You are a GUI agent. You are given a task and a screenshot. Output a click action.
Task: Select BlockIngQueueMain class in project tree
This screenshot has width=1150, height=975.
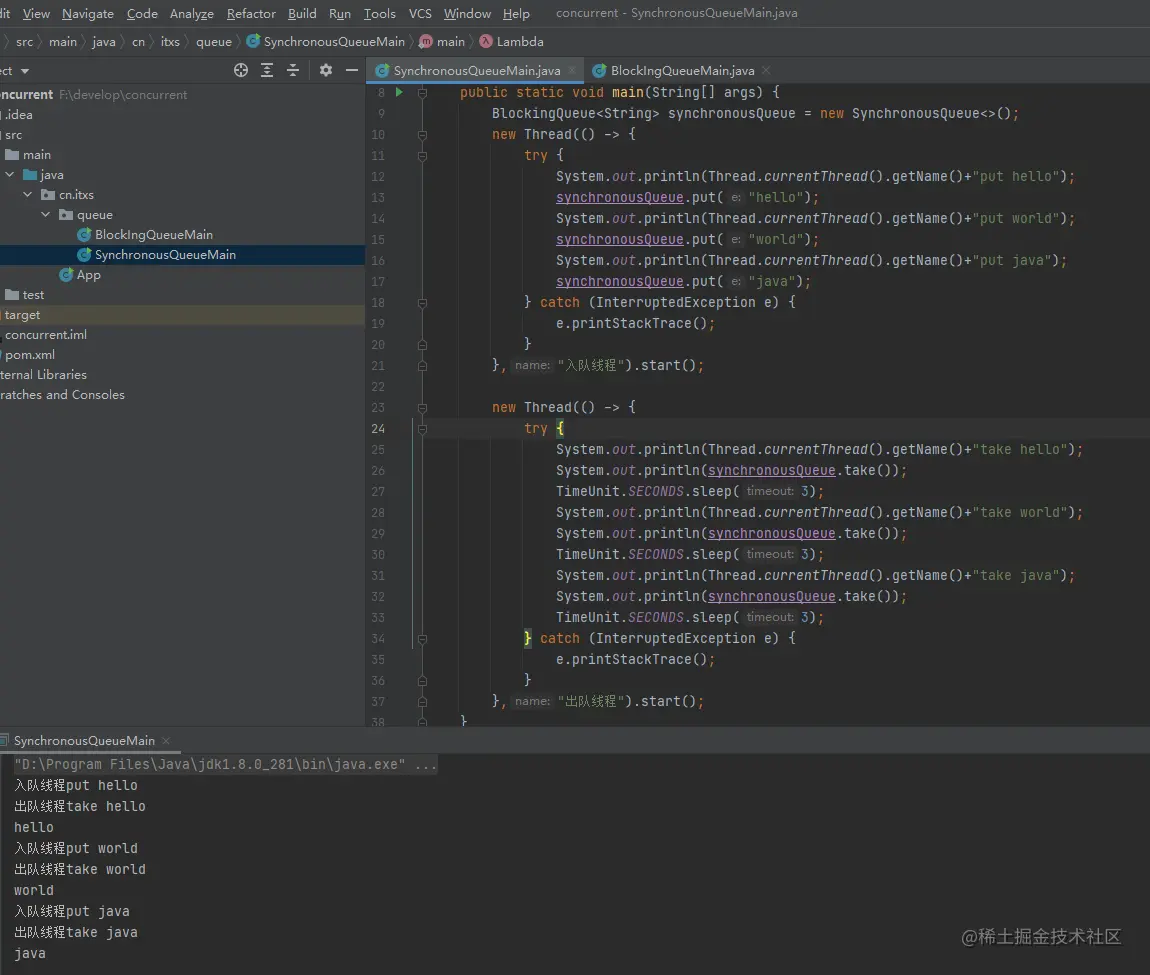pos(153,235)
